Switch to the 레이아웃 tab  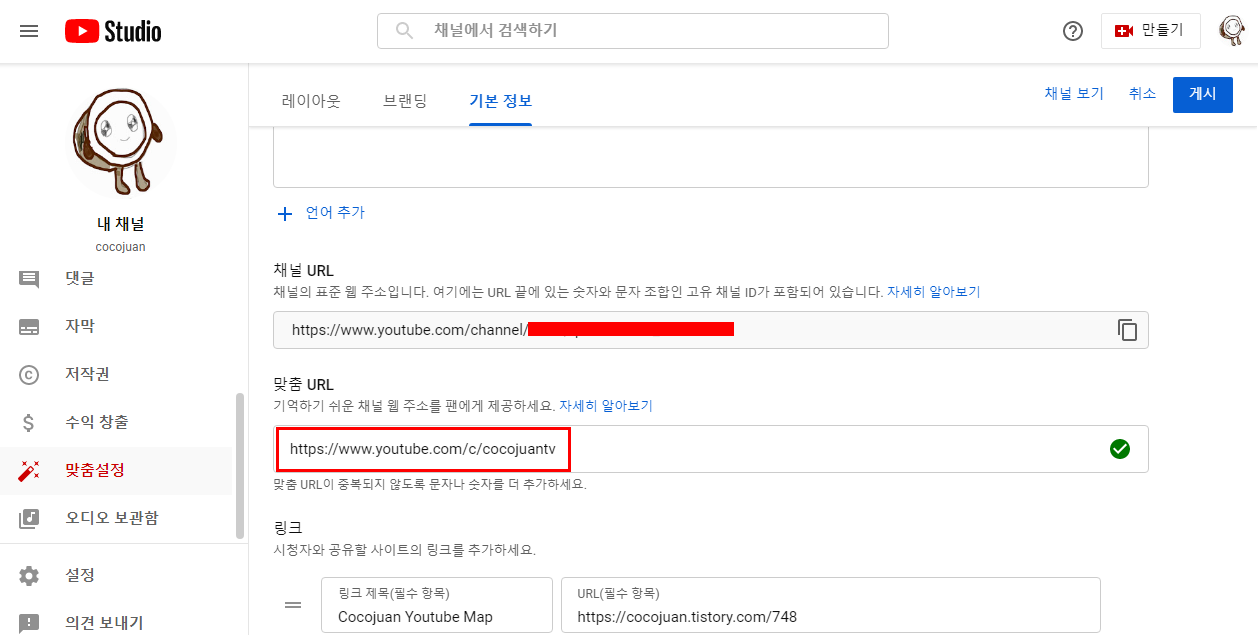pos(311,100)
